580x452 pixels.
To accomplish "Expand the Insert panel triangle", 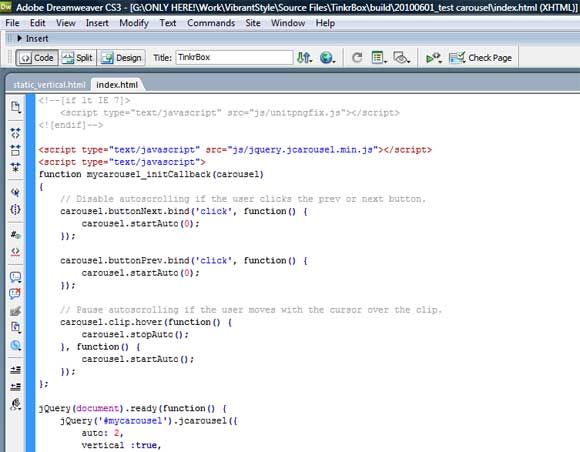I will (x=20, y=38).
